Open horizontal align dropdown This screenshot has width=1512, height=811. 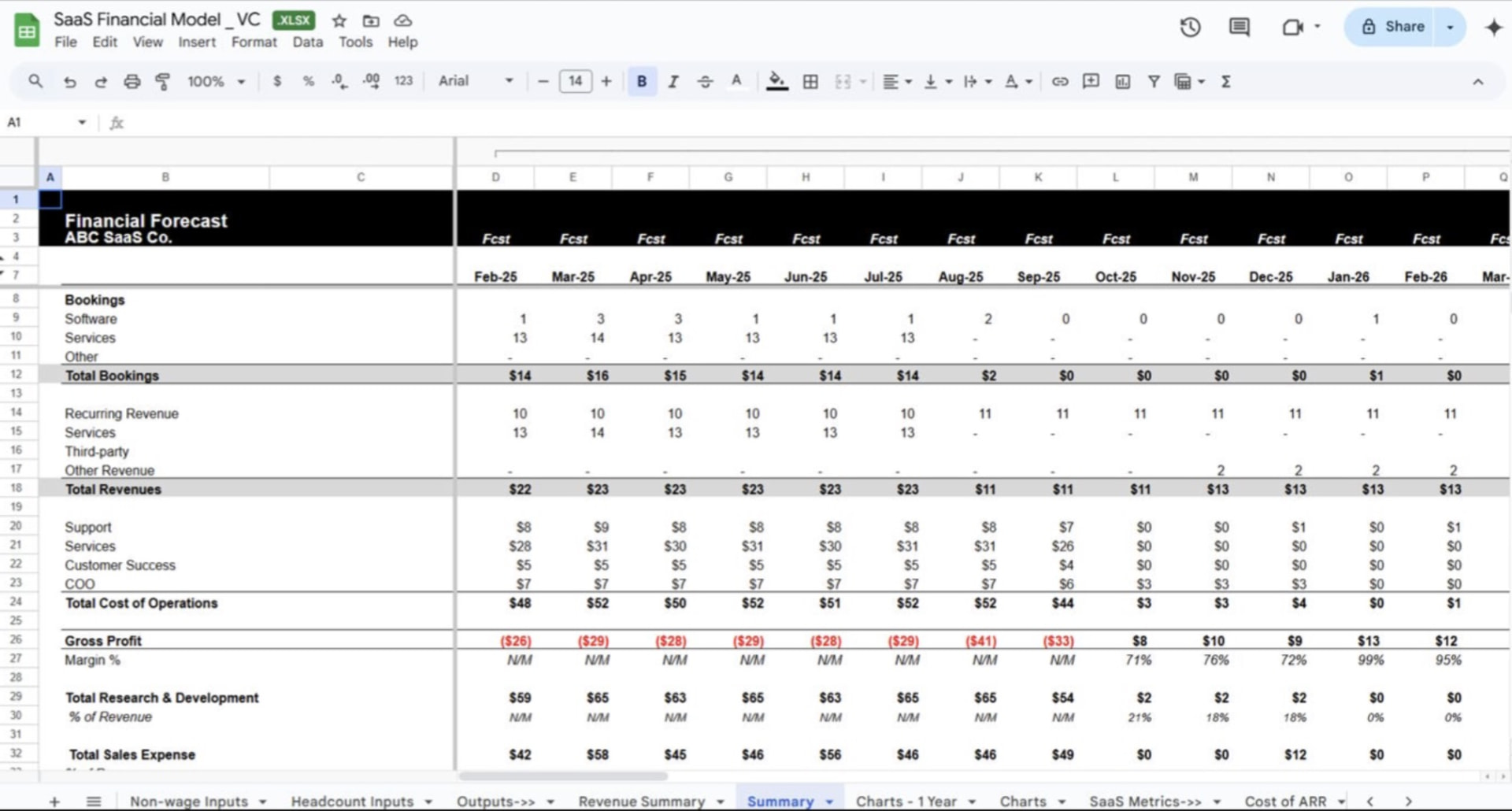(x=896, y=81)
